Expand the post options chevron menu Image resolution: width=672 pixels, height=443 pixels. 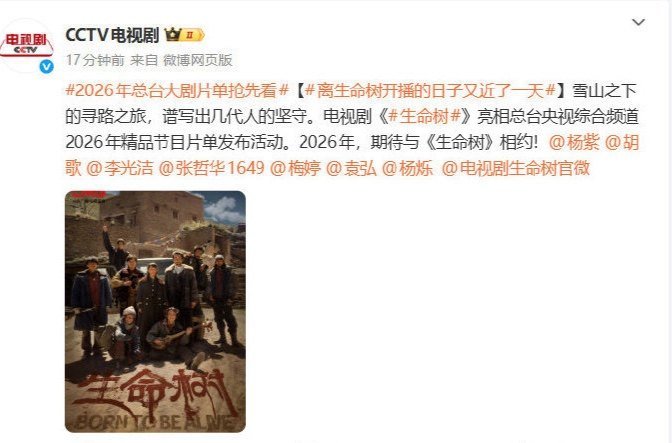click(x=639, y=22)
